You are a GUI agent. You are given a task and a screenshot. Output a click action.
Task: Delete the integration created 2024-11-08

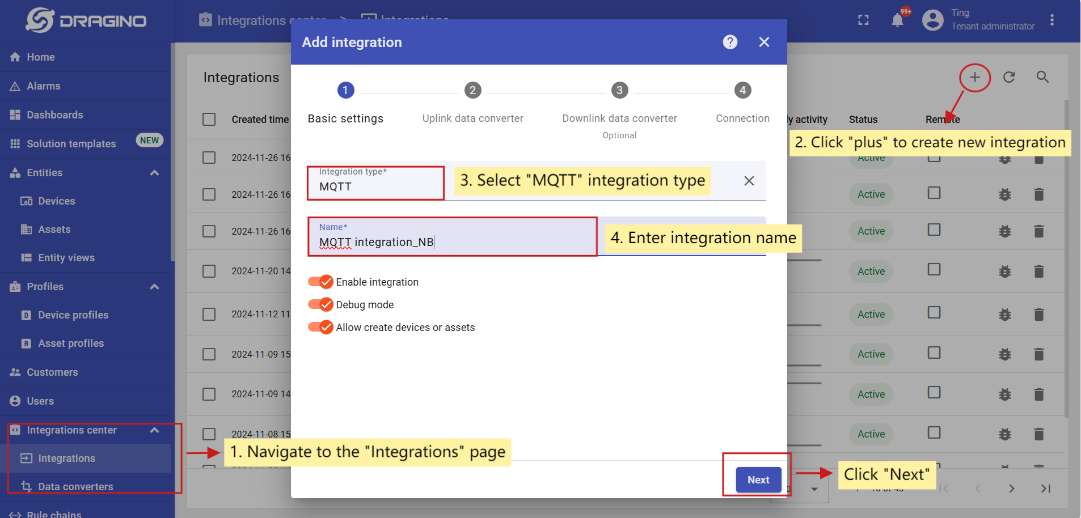pos(1039,435)
